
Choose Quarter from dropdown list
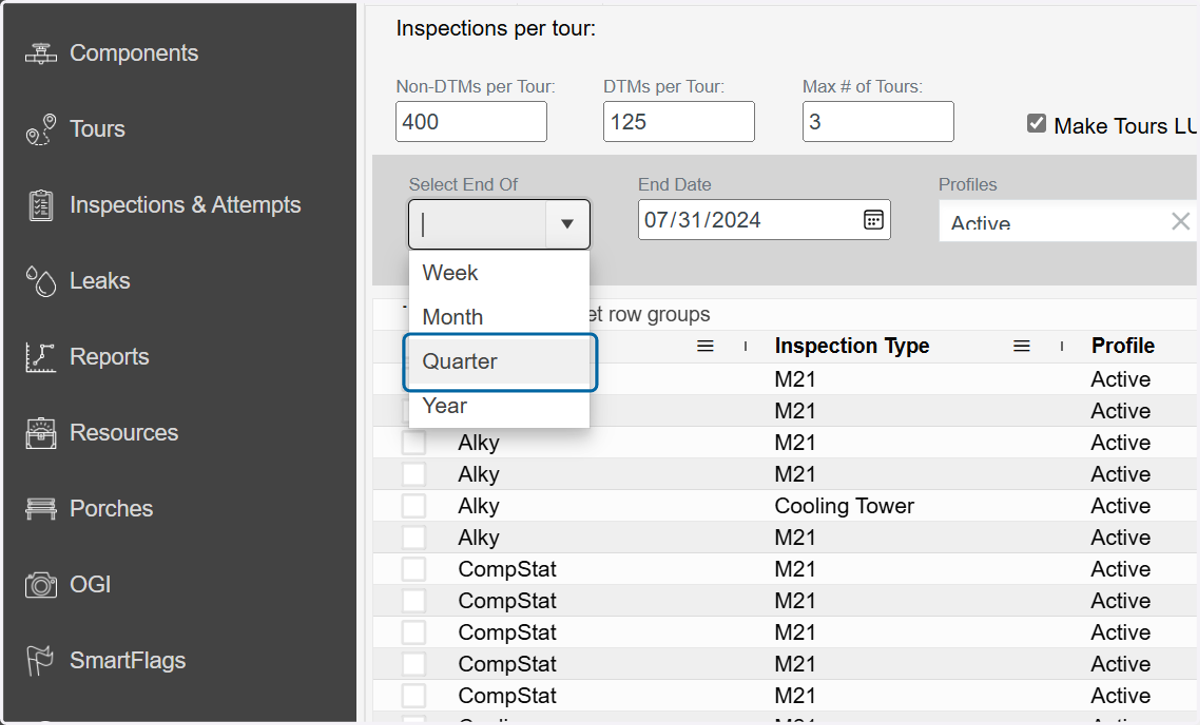coord(499,361)
